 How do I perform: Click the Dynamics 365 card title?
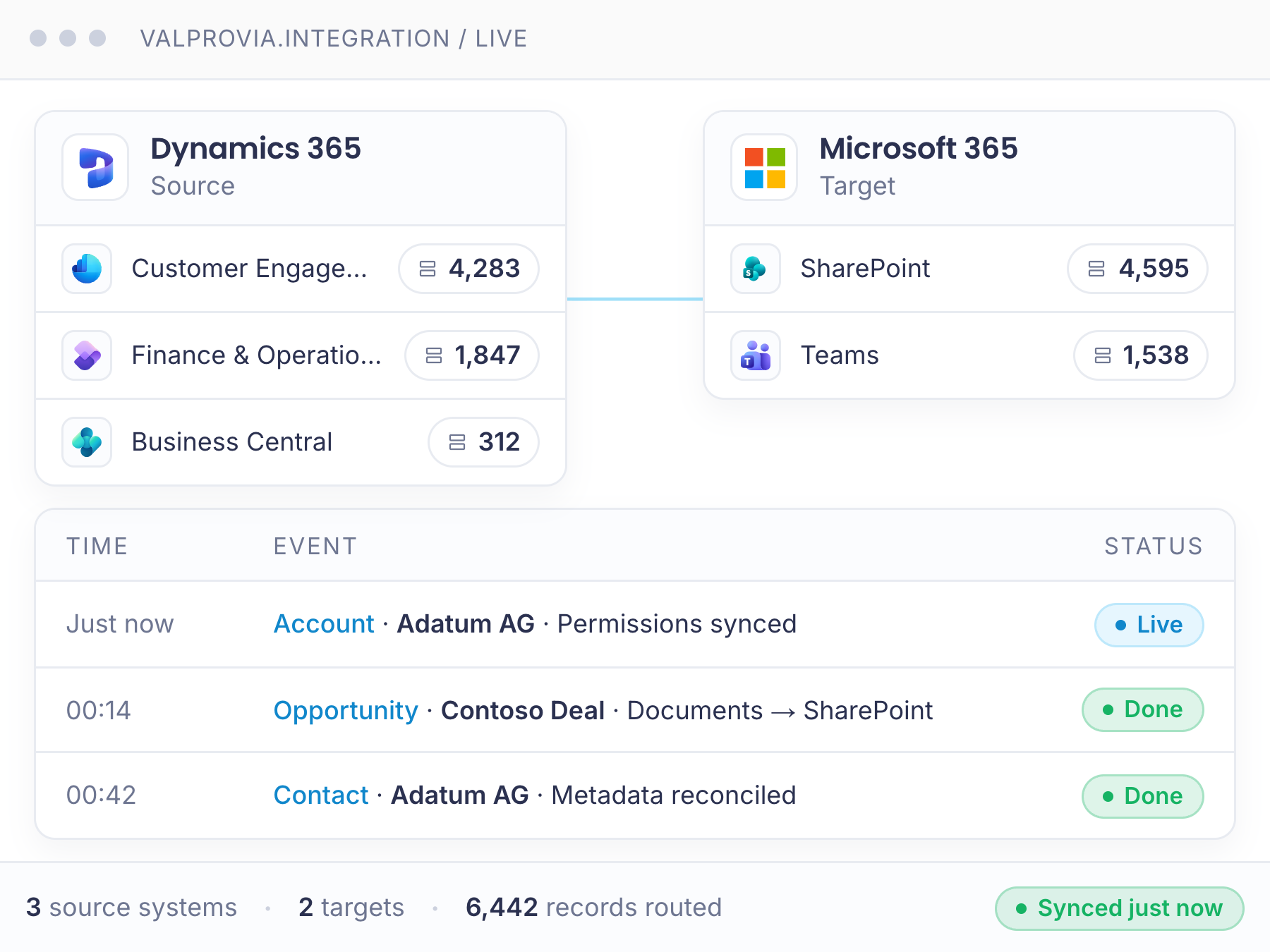(256, 149)
